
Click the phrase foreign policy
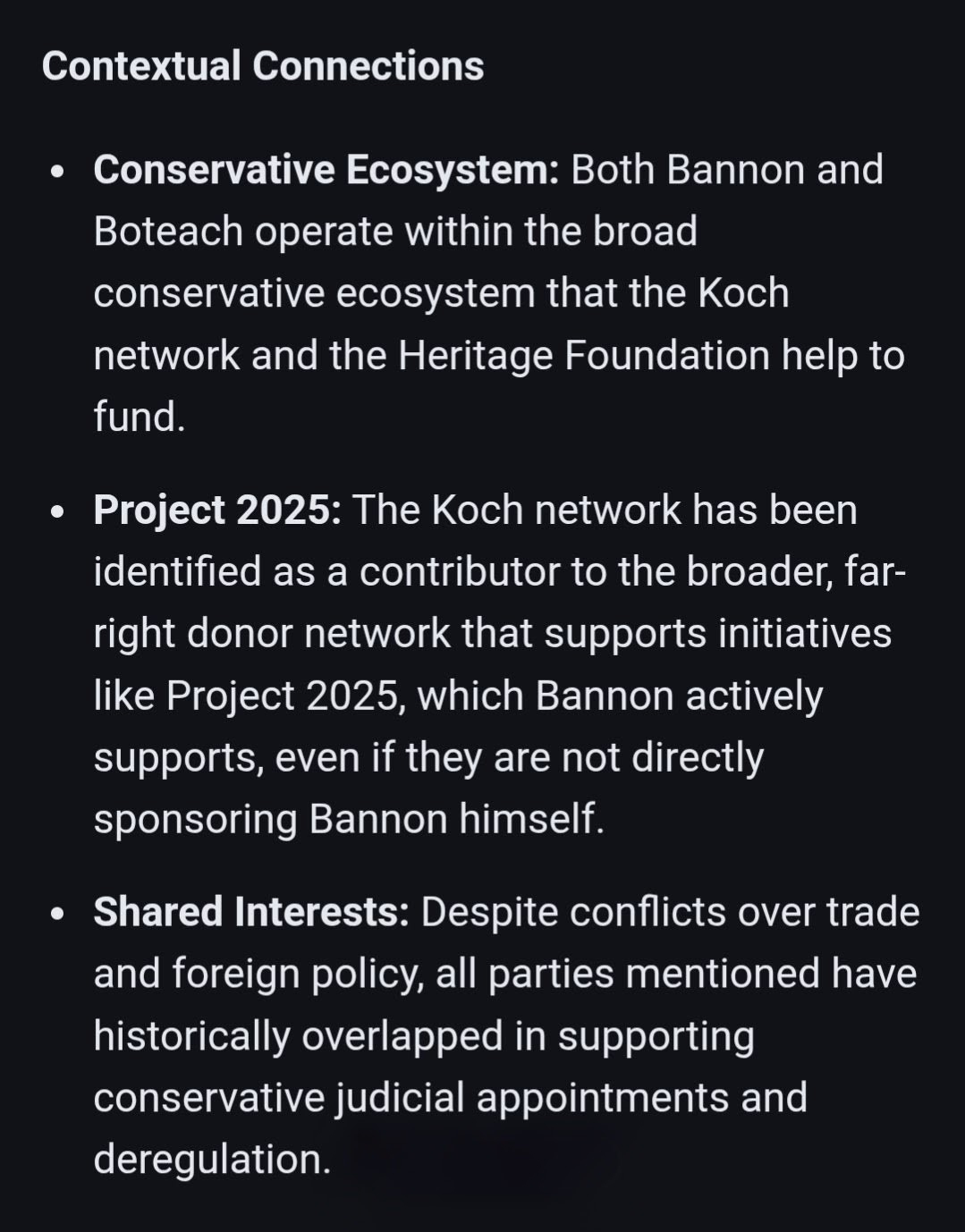297,975
